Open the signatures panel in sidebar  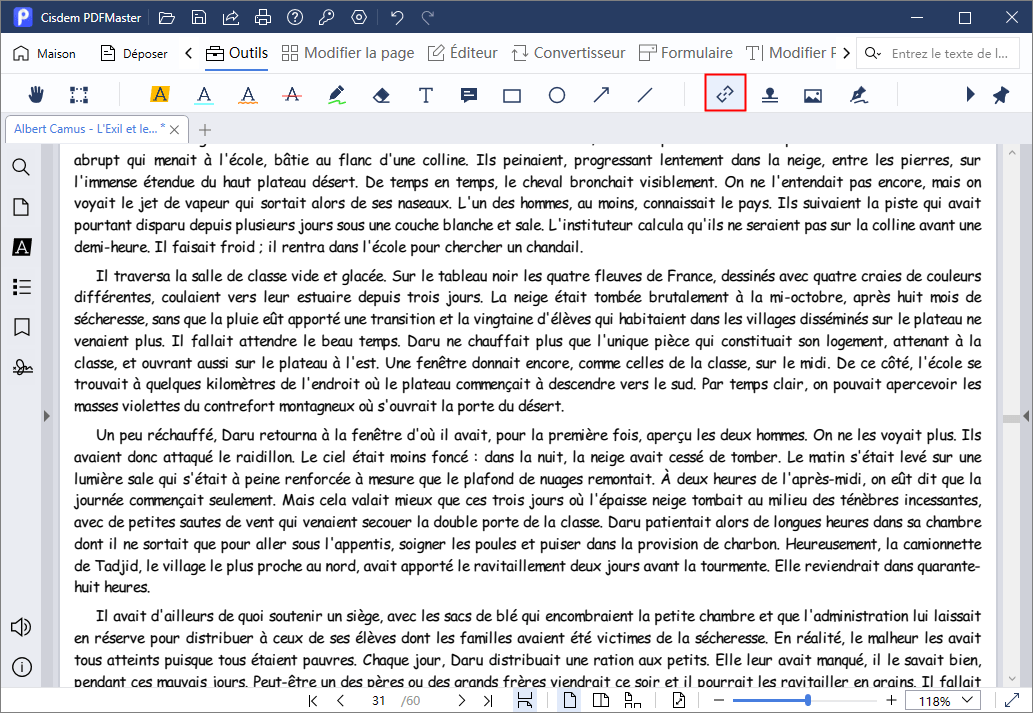(x=22, y=367)
